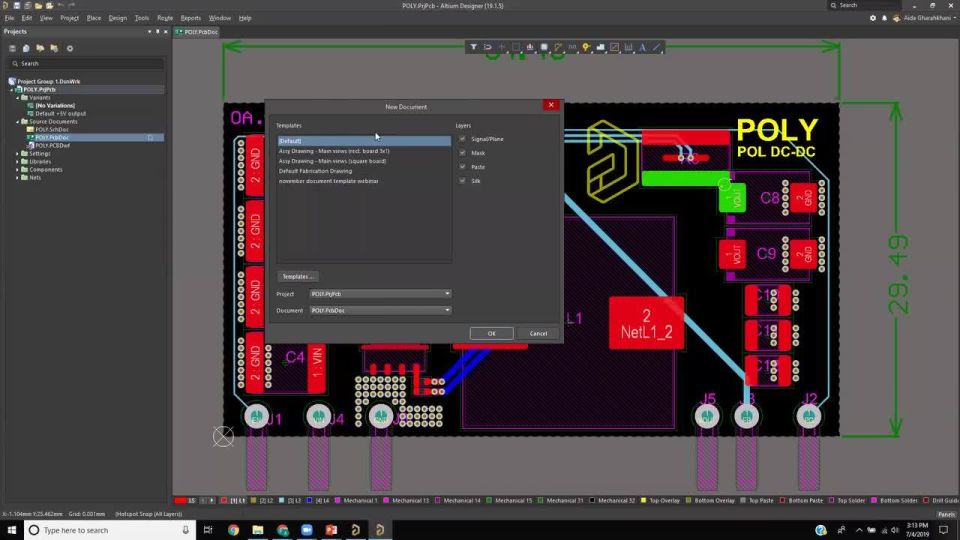Open the Panels button at bottom right
960x540 pixels.
[x=947, y=514]
